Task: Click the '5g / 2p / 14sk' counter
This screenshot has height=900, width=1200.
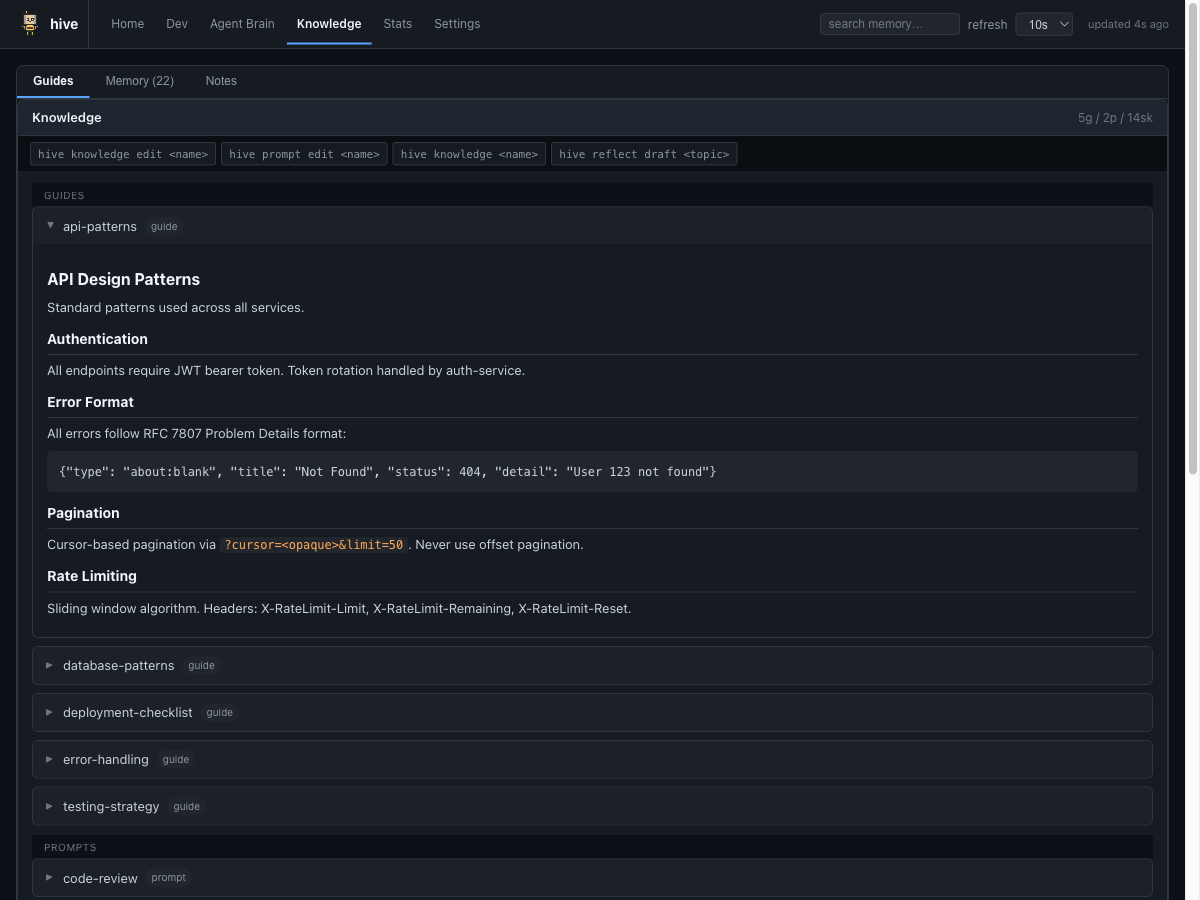Action: [x=1115, y=117]
